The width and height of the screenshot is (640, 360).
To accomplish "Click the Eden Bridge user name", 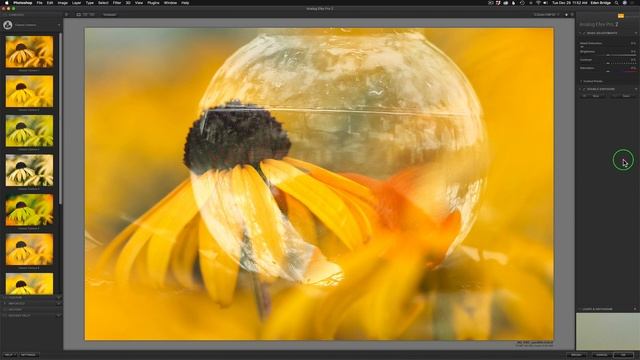I will coord(600,3).
